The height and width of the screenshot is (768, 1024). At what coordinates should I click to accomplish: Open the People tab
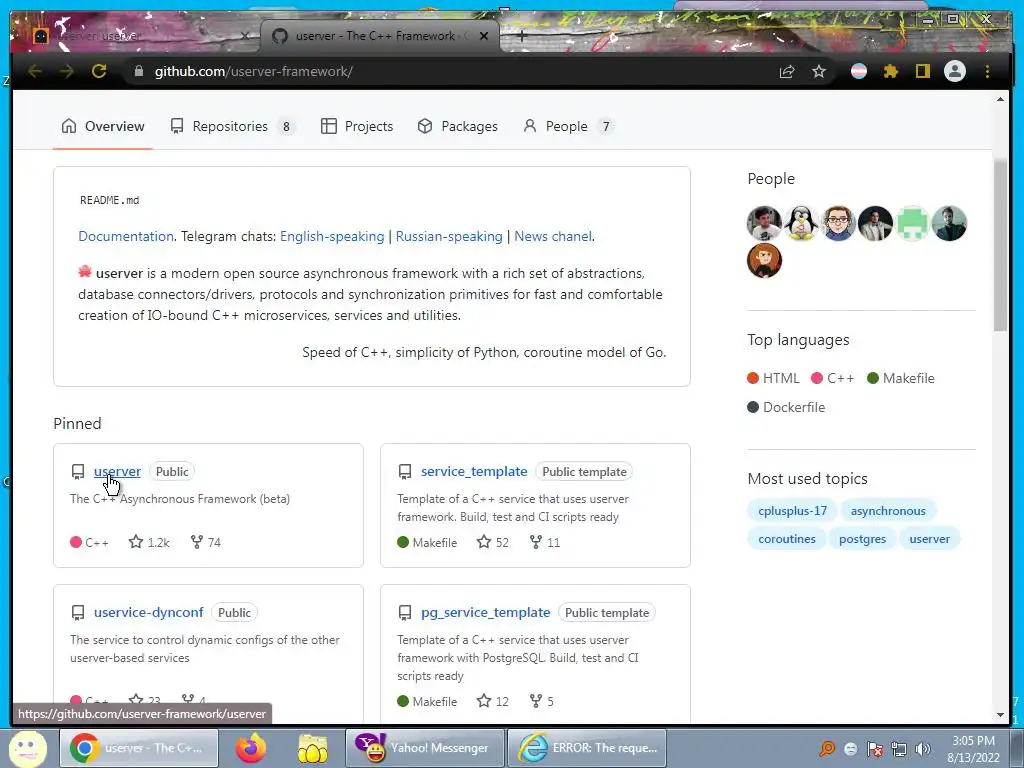pos(568,126)
